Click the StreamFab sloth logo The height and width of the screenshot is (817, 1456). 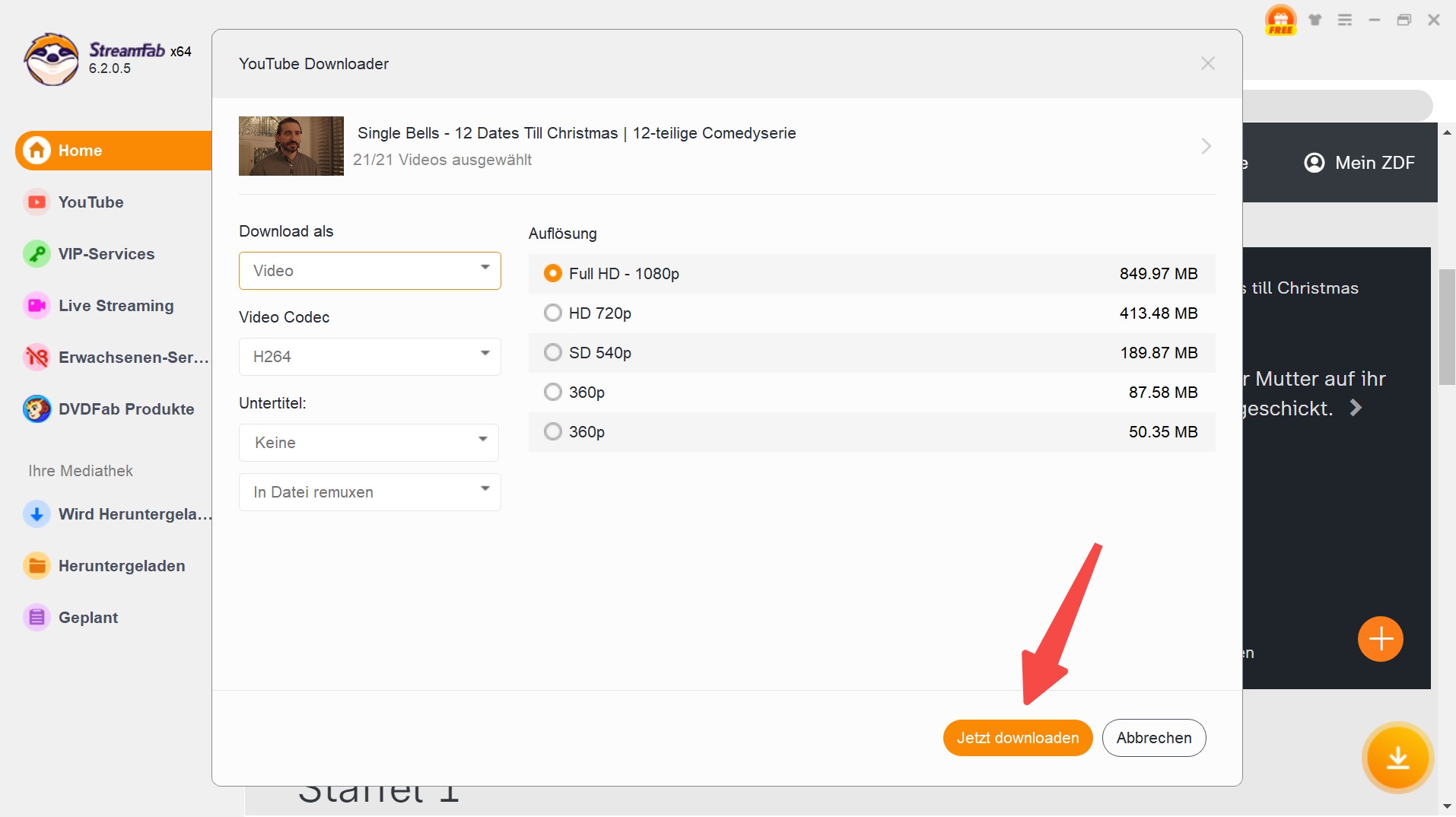tap(51, 59)
